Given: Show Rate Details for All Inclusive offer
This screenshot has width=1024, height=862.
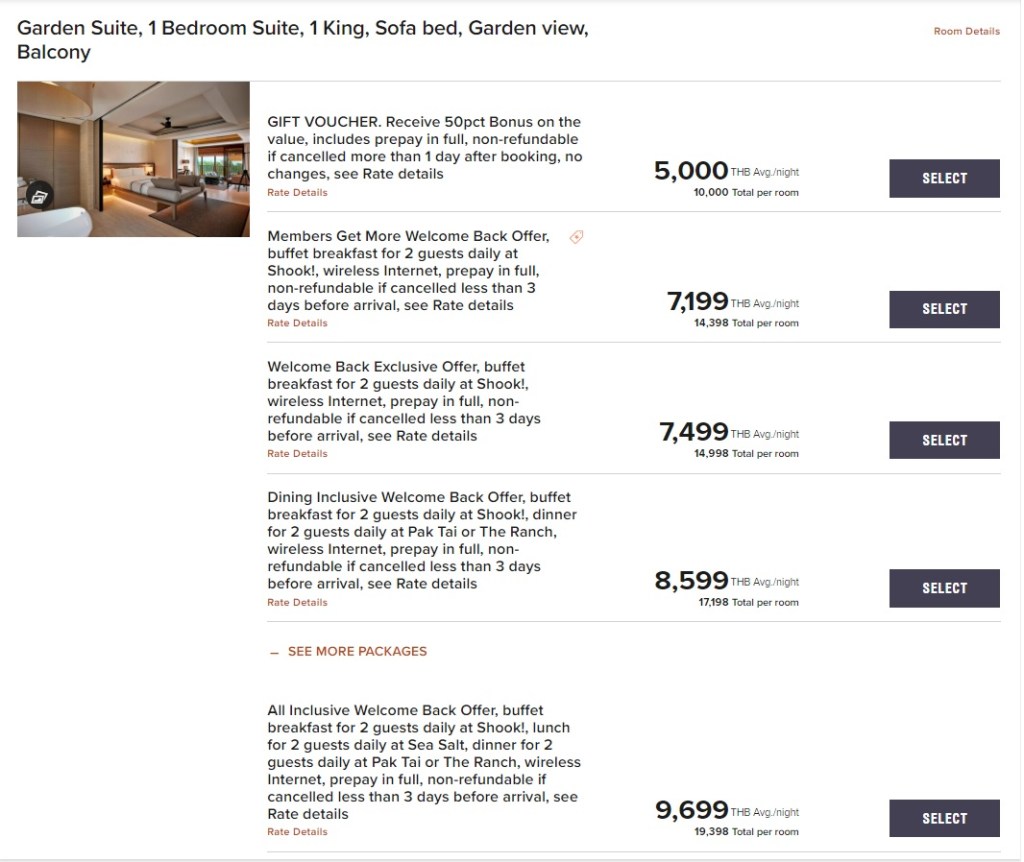Looking at the screenshot, I should pos(297,831).
